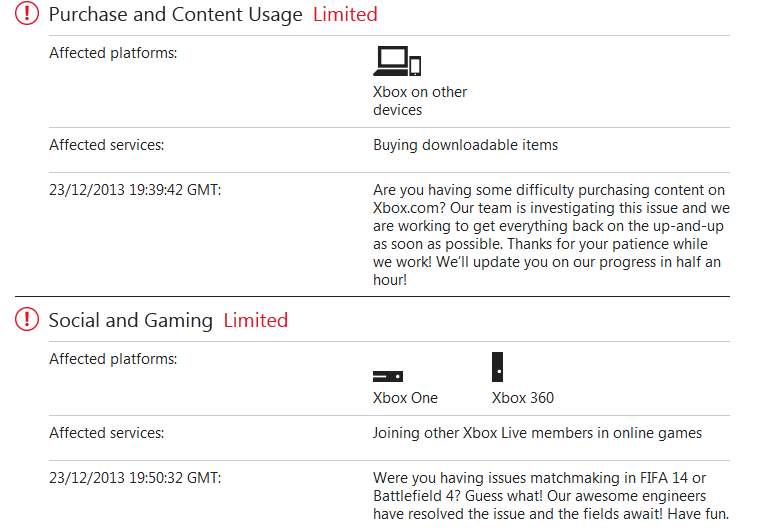Click the Xbox One console icon
This screenshot has width=762, height=528.
tap(387, 376)
